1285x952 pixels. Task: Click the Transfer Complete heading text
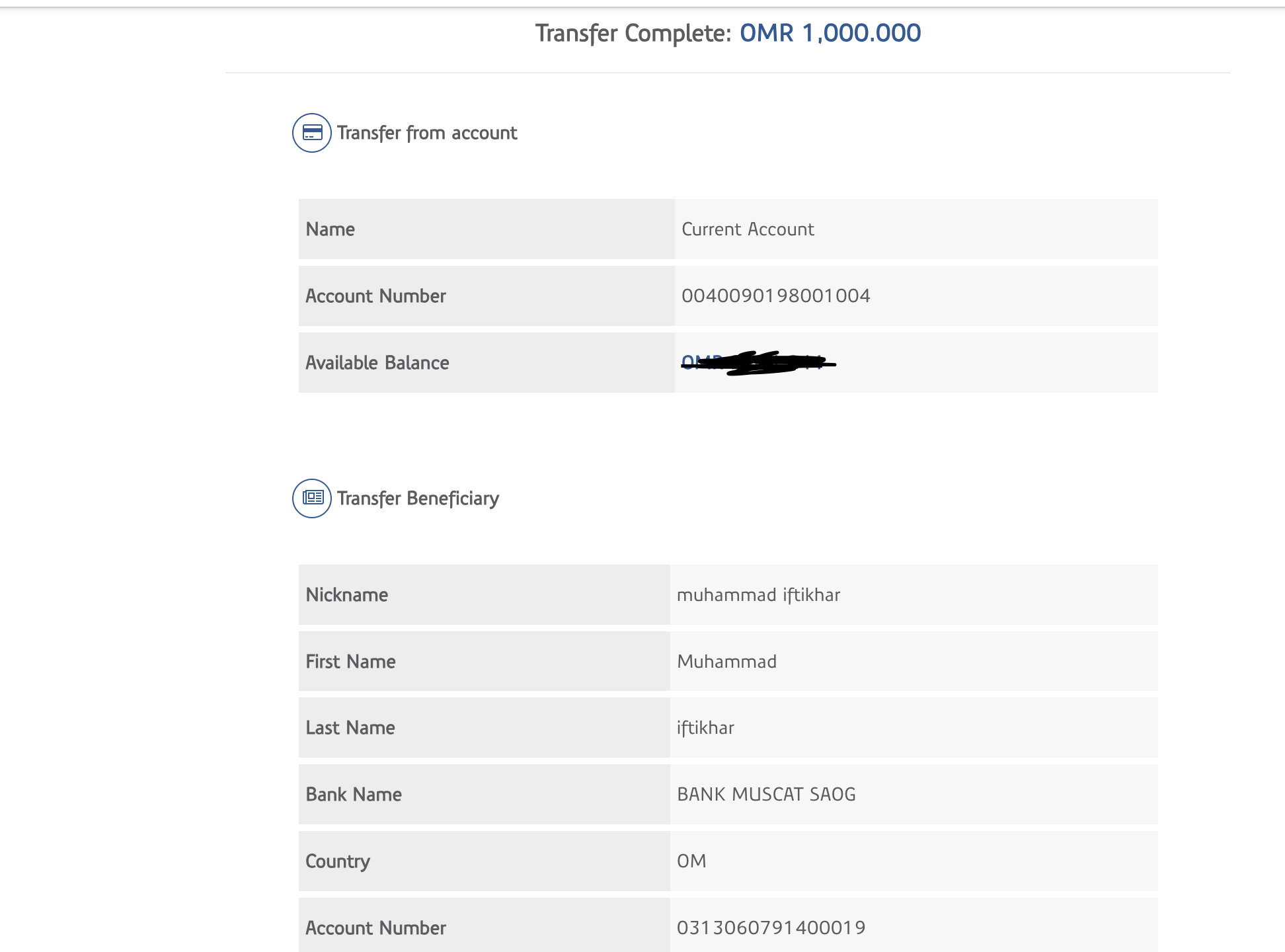pos(633,33)
